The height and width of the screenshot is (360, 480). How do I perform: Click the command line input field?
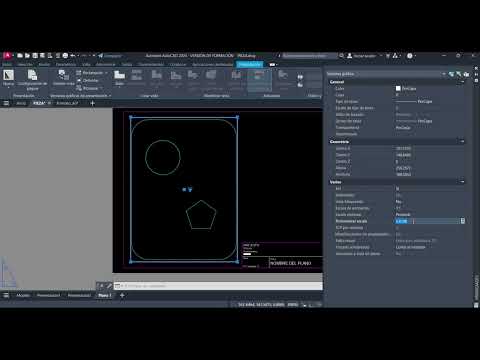tap(220, 286)
